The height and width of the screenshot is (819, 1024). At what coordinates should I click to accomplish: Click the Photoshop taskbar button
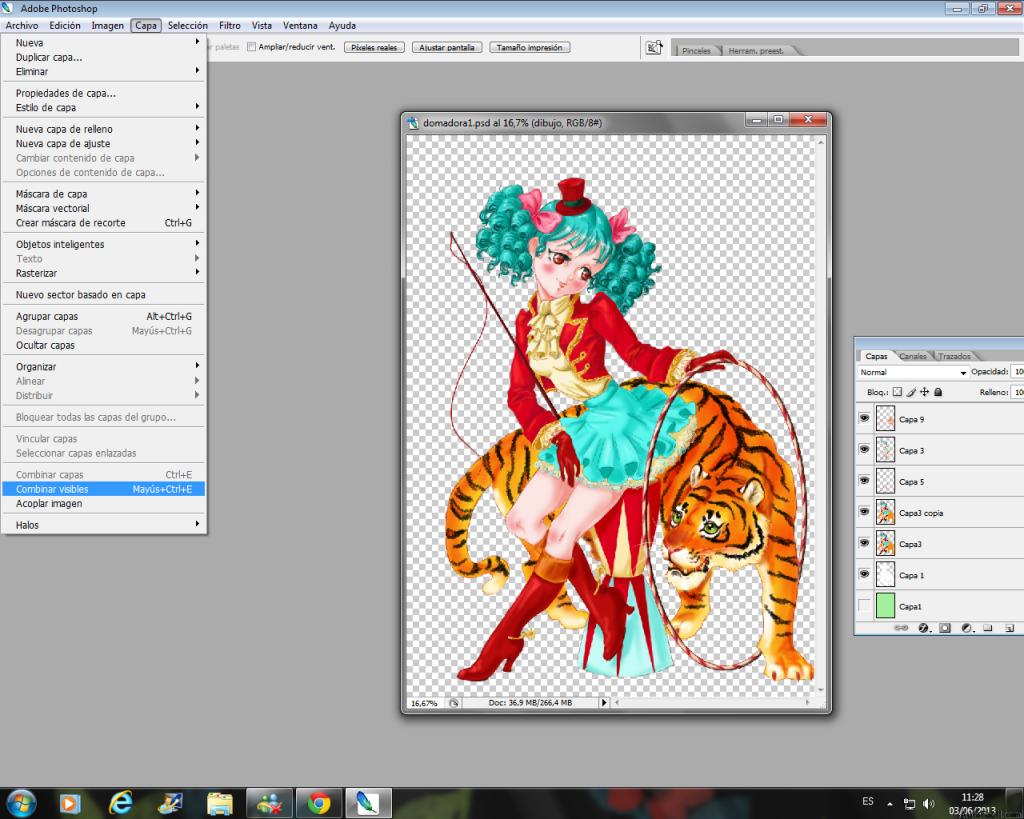coord(368,803)
